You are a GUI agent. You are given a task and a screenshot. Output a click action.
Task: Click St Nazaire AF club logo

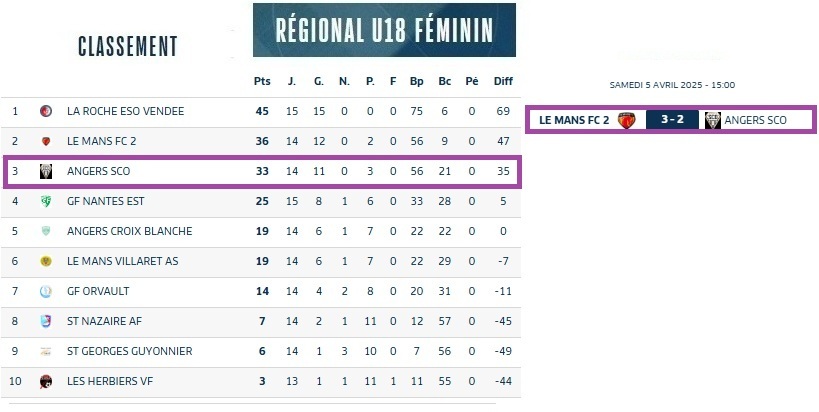45,321
